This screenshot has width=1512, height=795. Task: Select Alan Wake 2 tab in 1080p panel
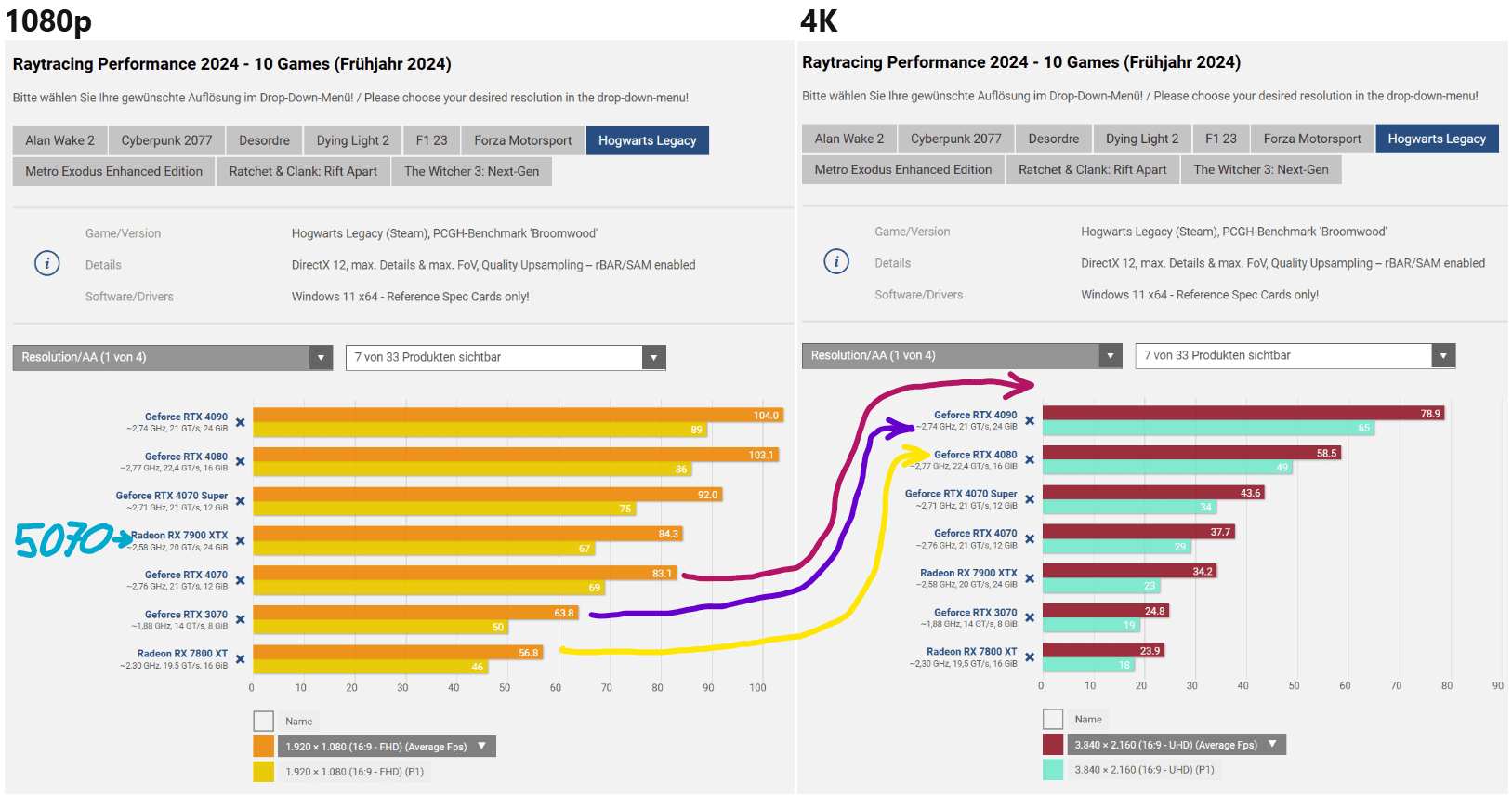pos(60,140)
